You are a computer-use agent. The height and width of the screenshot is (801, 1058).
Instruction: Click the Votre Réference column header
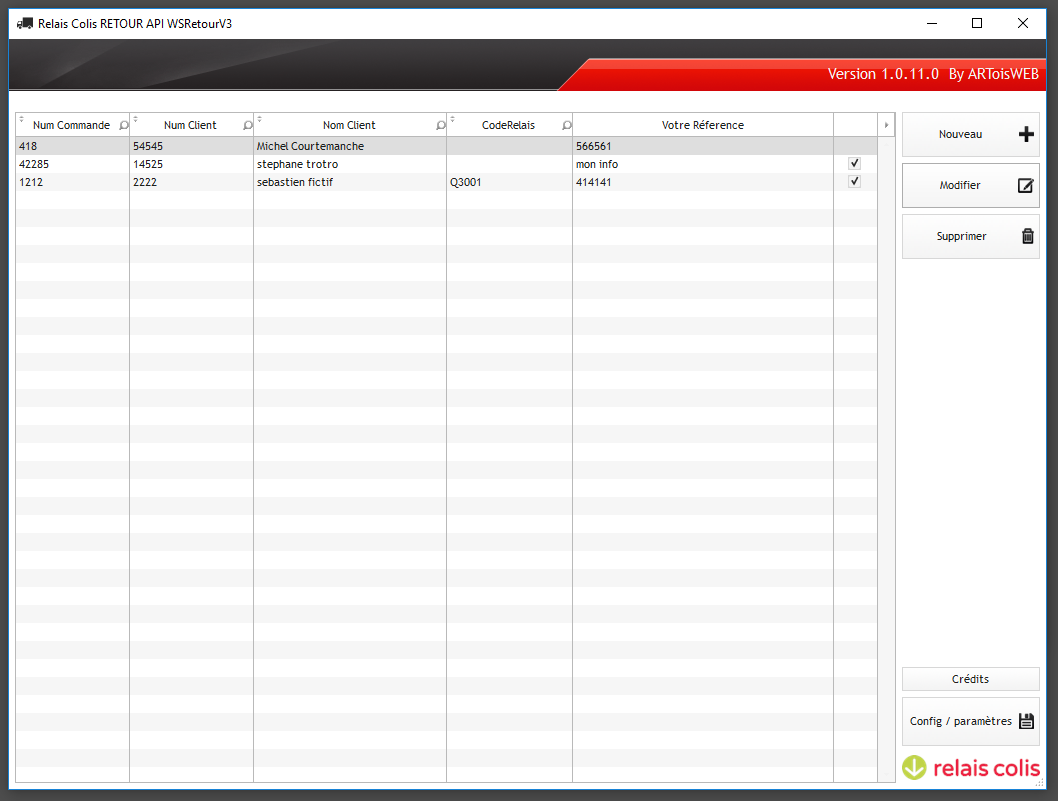702,125
